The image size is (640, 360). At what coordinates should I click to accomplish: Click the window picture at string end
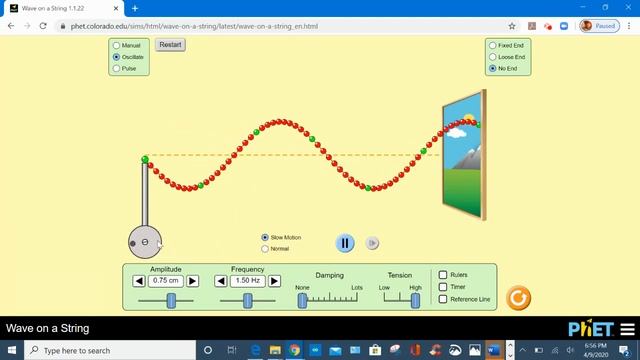pos(464,155)
